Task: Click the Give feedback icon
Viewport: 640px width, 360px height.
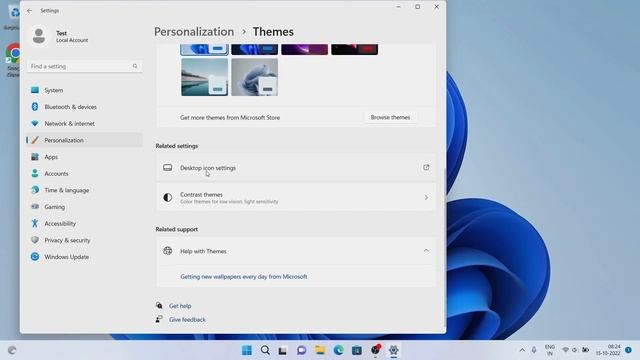Action: [159, 319]
